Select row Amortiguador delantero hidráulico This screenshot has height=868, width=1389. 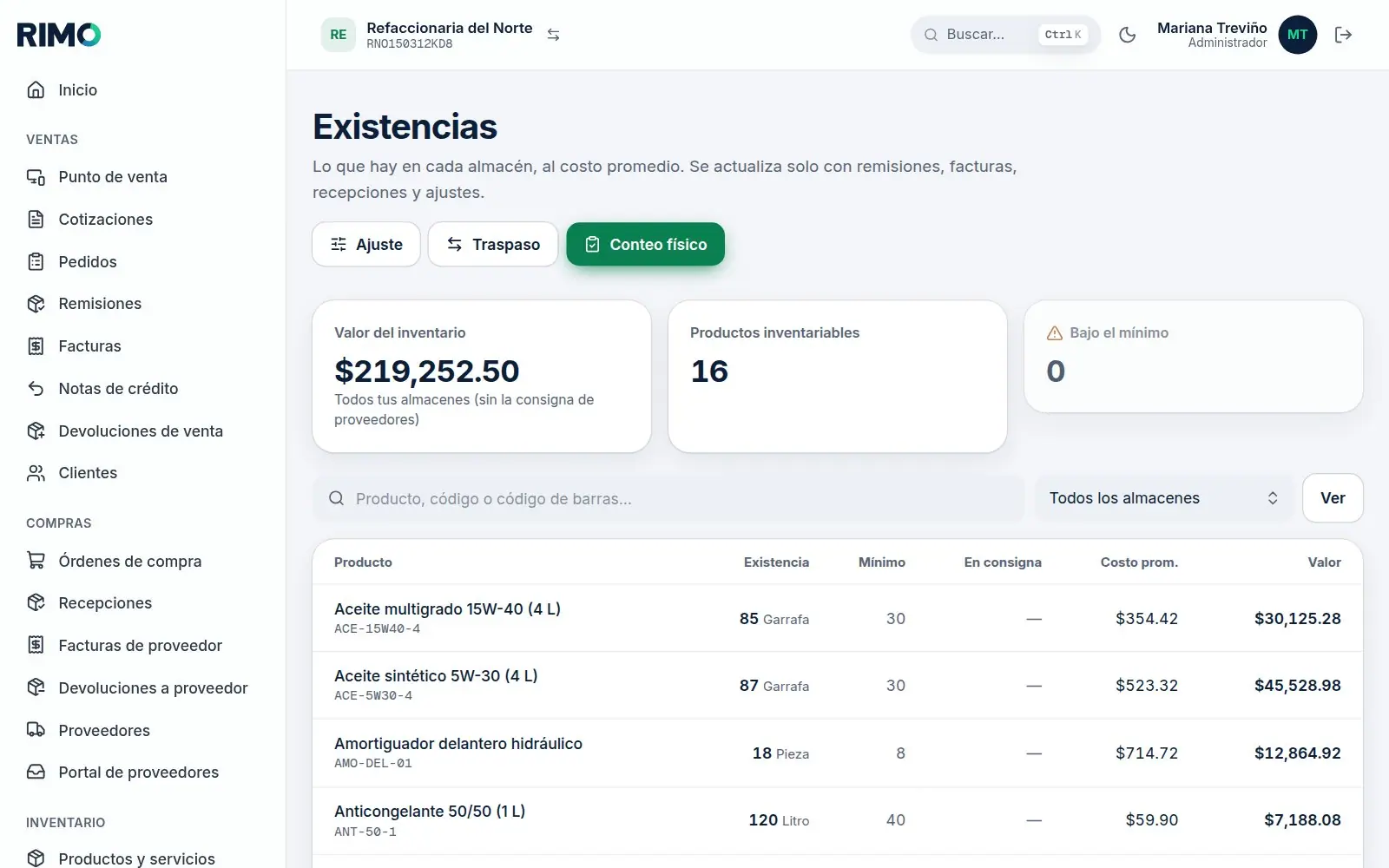[838, 753]
